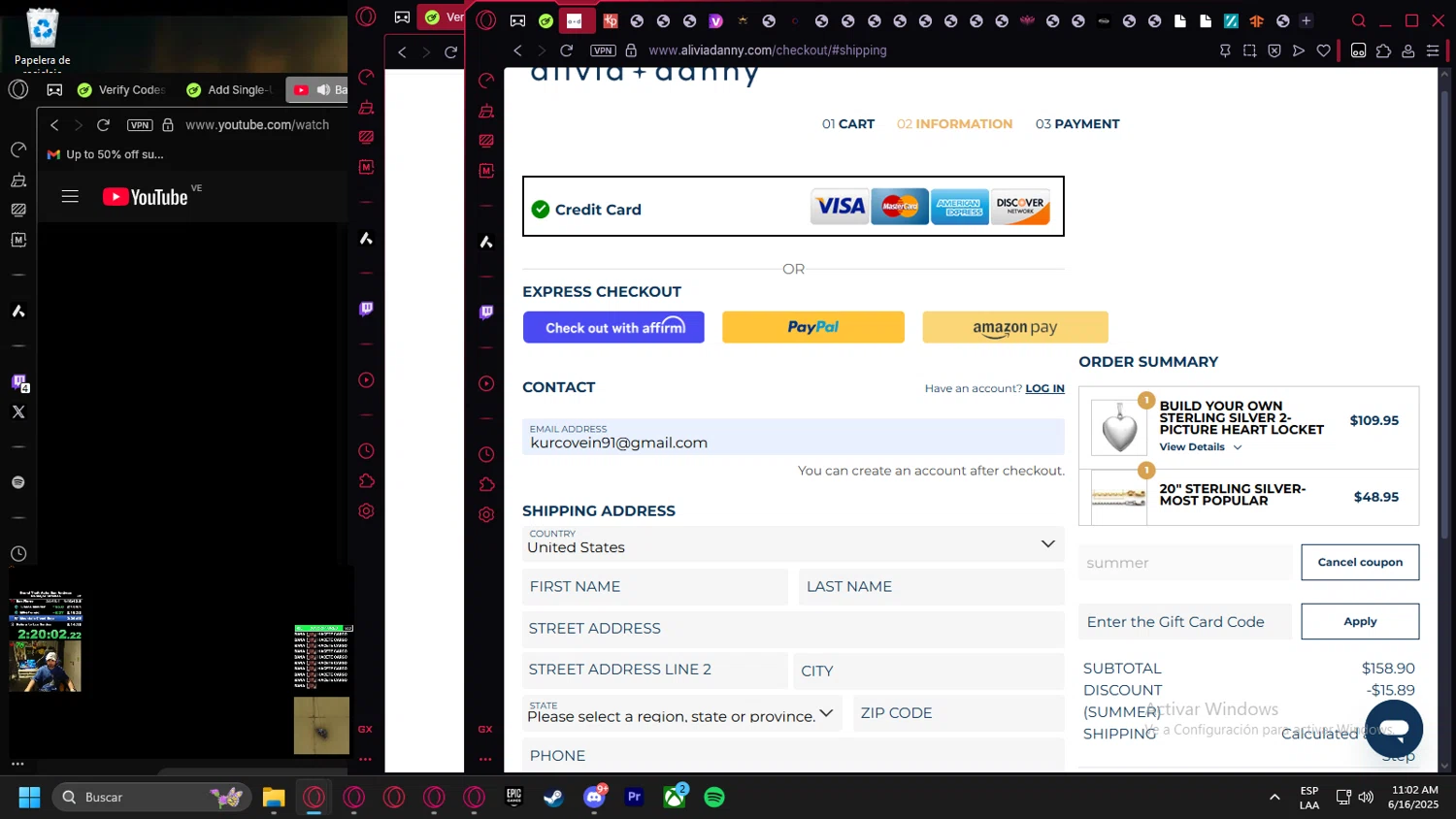
Task: Search tabs with the magnifier icon
Action: 1359,20
